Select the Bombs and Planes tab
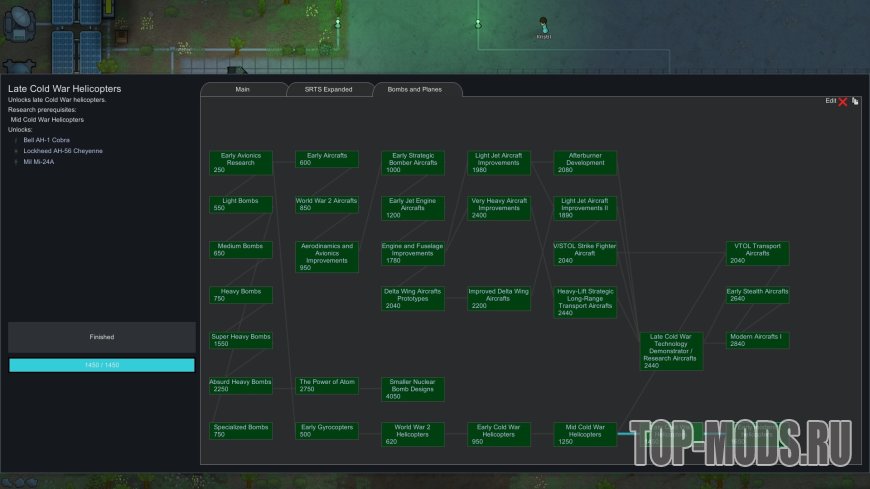The image size is (870, 489). (417, 90)
